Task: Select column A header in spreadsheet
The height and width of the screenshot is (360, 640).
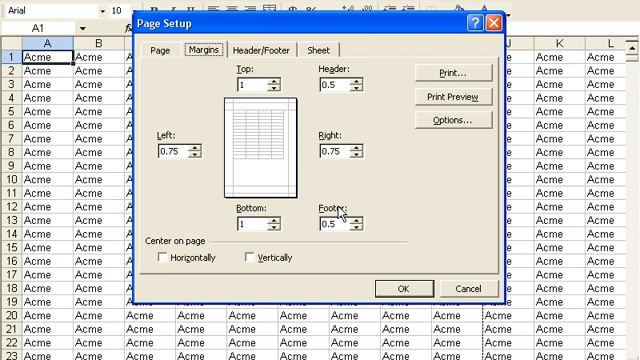Action: [x=48, y=43]
